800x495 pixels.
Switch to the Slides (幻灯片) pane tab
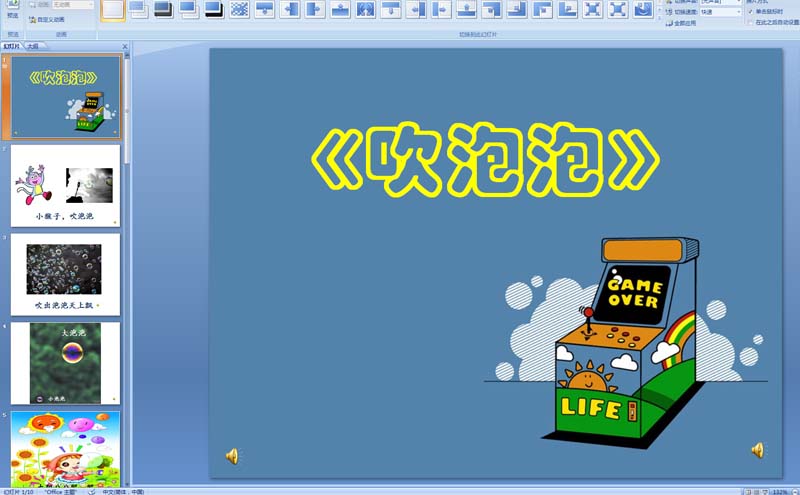tap(12, 46)
